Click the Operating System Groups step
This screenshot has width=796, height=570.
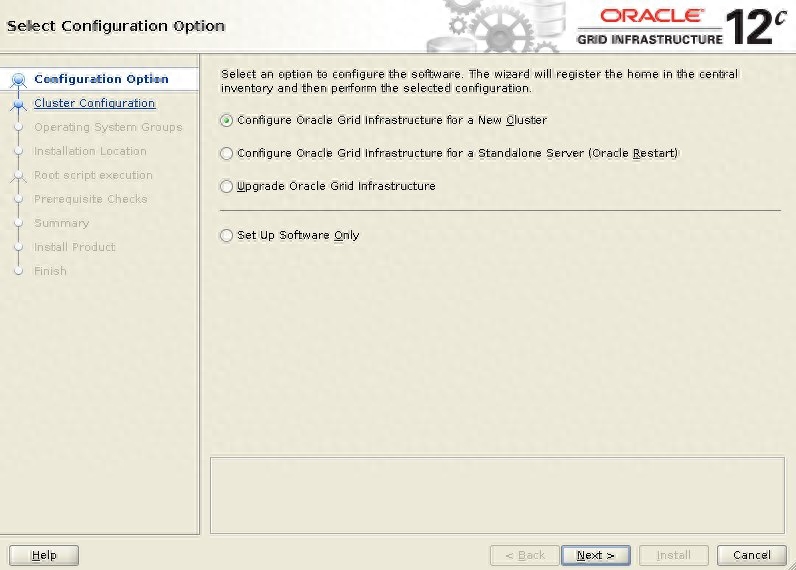coord(108,127)
